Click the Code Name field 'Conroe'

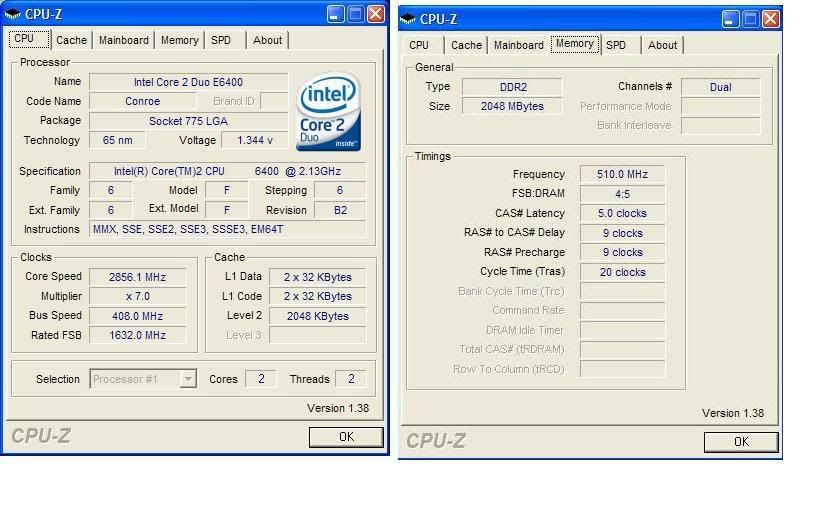(x=142, y=101)
